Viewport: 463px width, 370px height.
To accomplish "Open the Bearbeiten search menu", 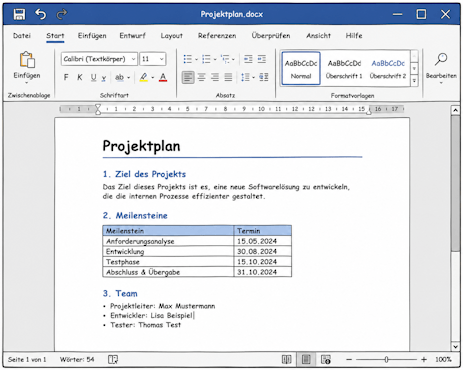I will pyautogui.click(x=441, y=68).
